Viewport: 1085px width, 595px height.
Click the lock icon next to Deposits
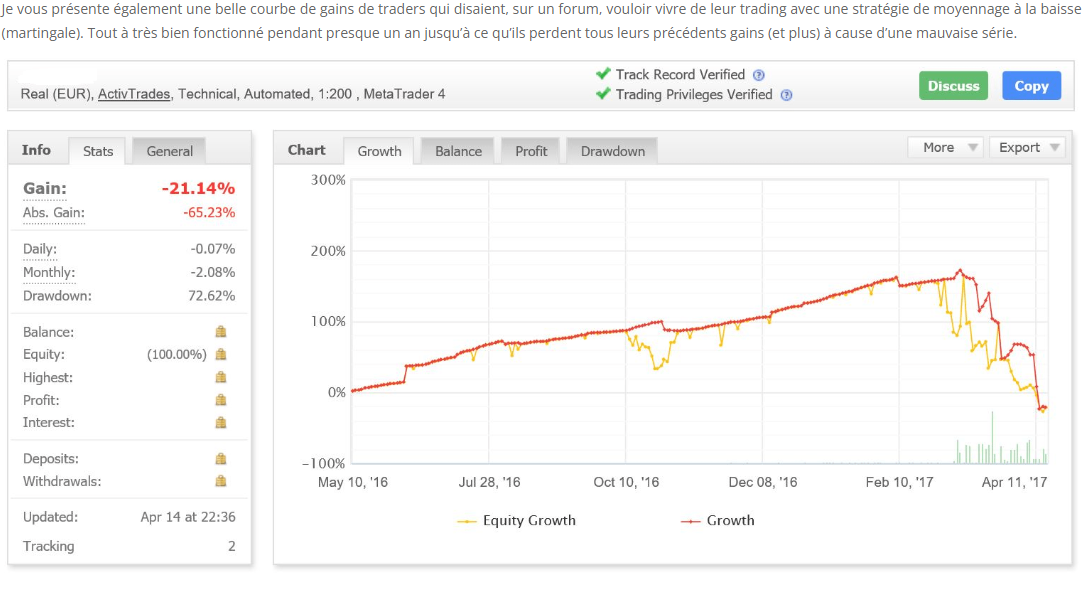pyautogui.click(x=221, y=459)
